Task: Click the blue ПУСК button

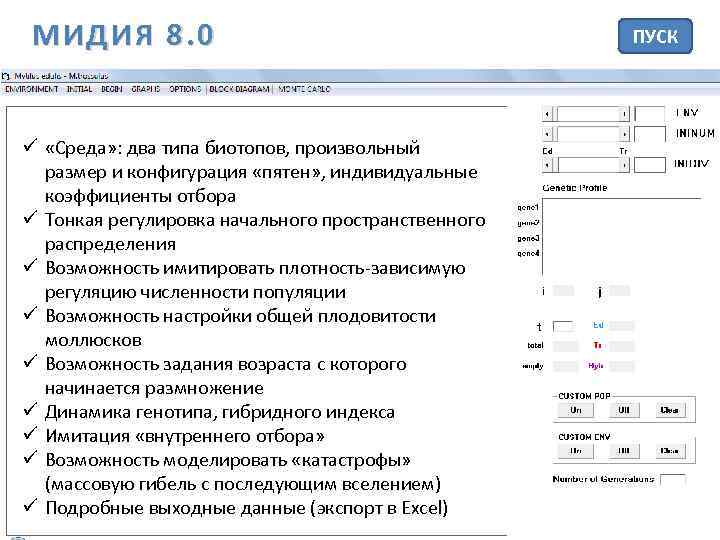Action: pos(655,36)
